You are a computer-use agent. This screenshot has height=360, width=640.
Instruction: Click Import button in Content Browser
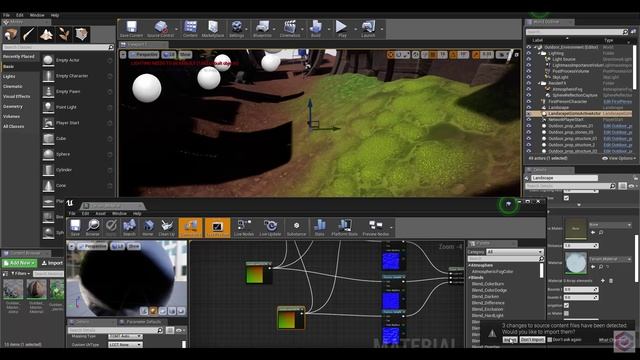53,263
